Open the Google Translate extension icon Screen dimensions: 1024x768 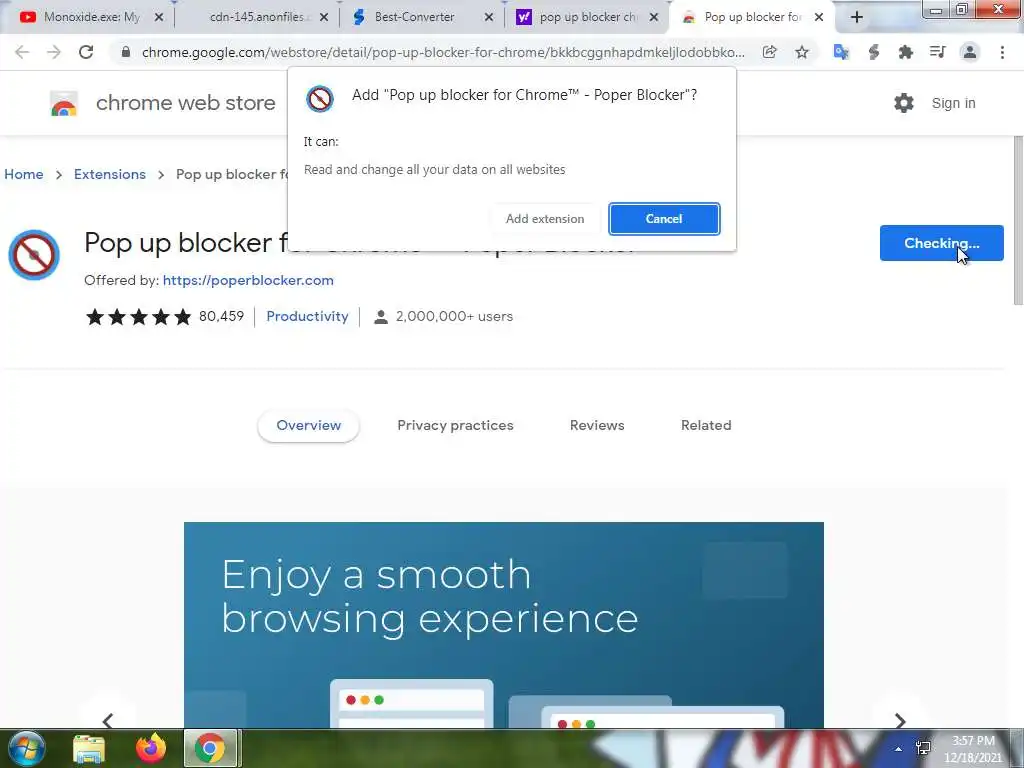(x=841, y=52)
